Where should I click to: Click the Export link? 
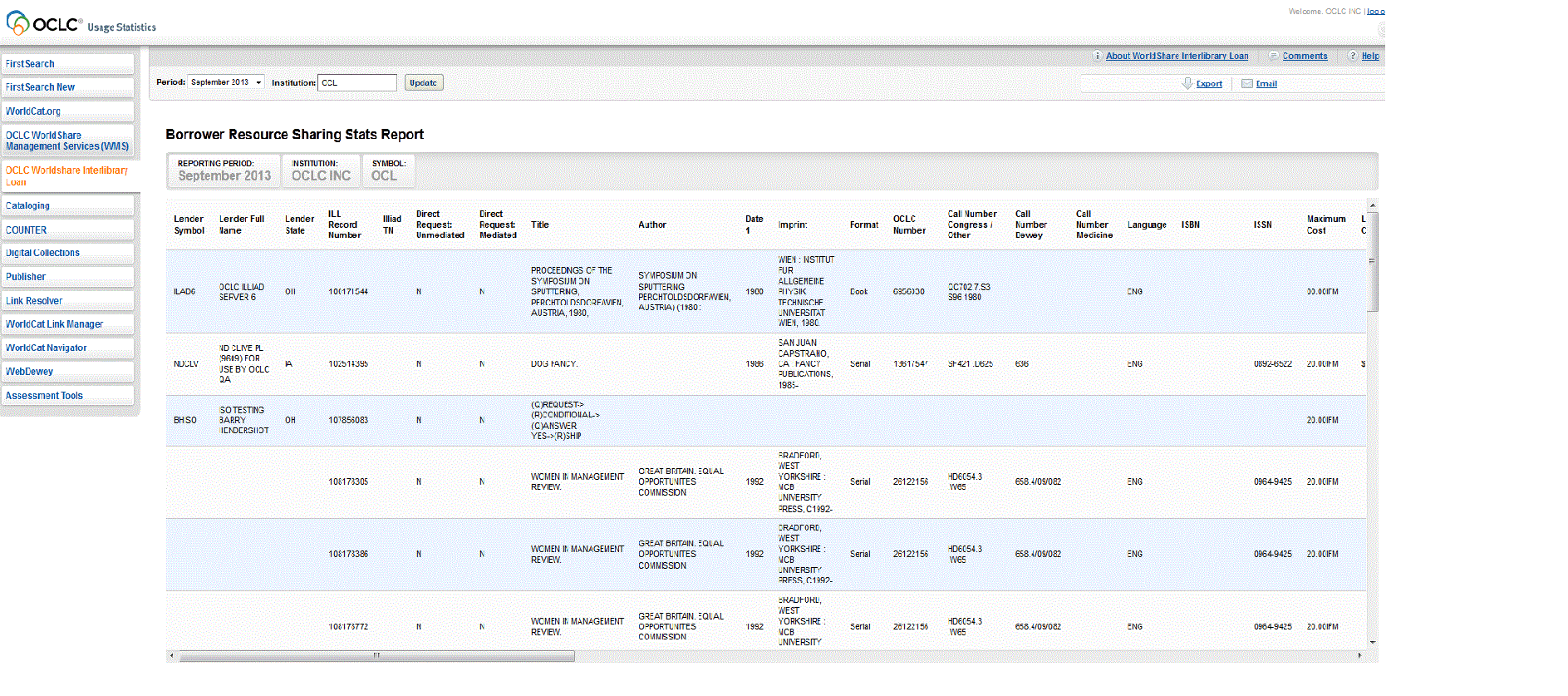[1209, 83]
